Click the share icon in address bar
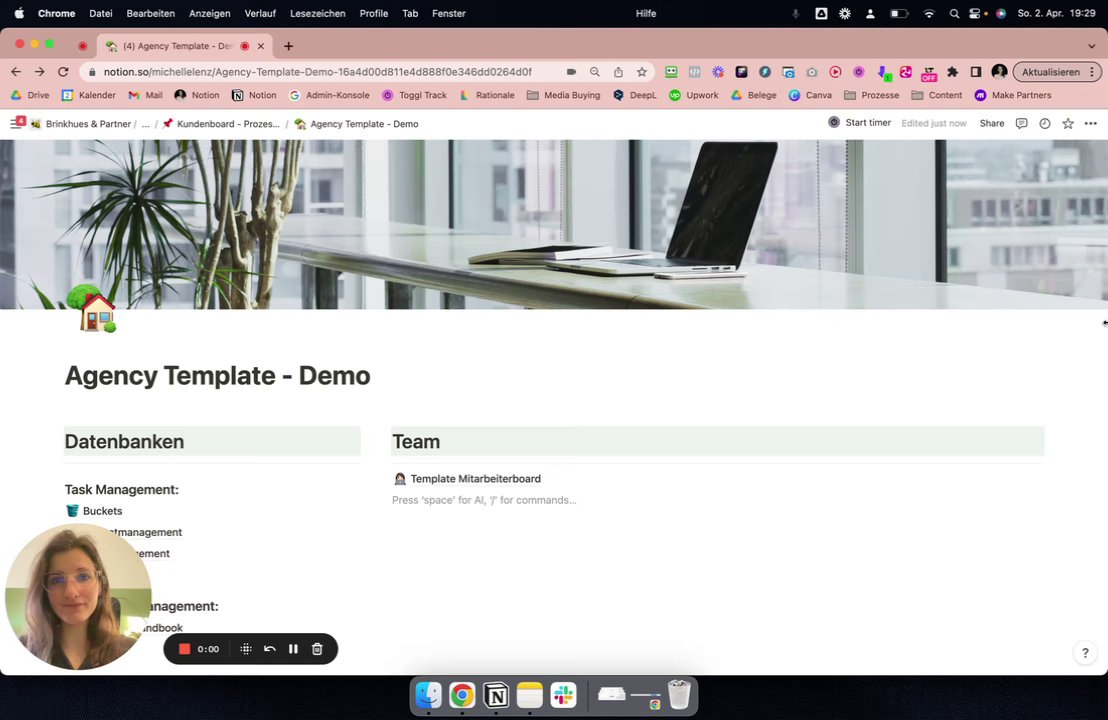The image size is (1108, 720). (618, 71)
